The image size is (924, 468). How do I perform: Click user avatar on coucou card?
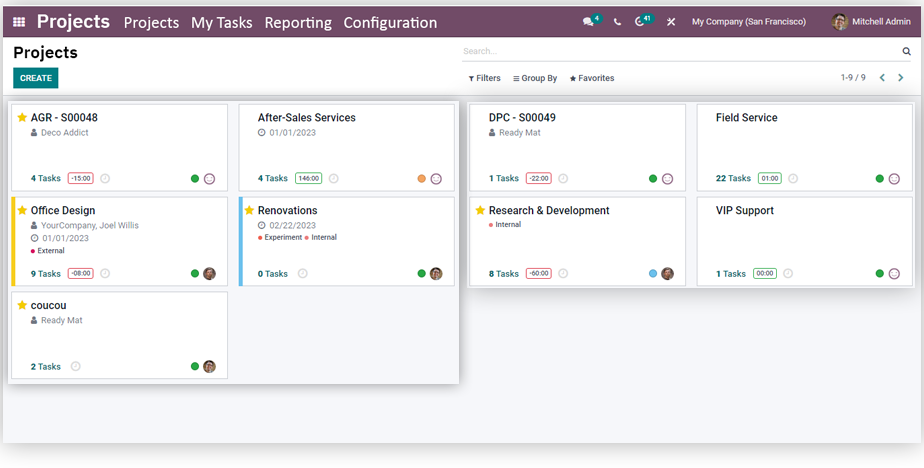209,366
